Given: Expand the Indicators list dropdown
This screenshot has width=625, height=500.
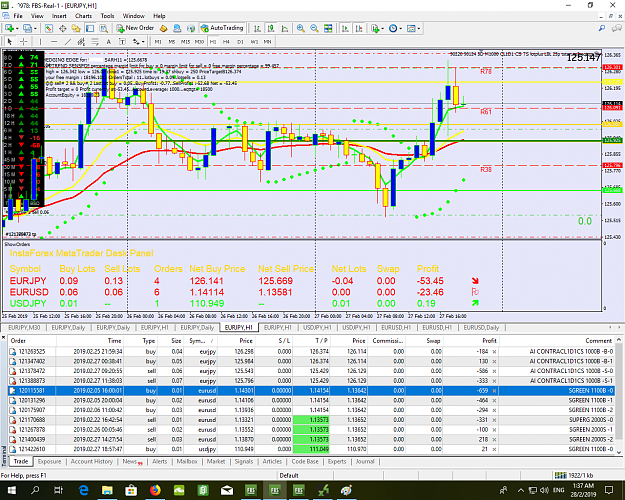Looking at the screenshot, I should (x=383, y=29).
